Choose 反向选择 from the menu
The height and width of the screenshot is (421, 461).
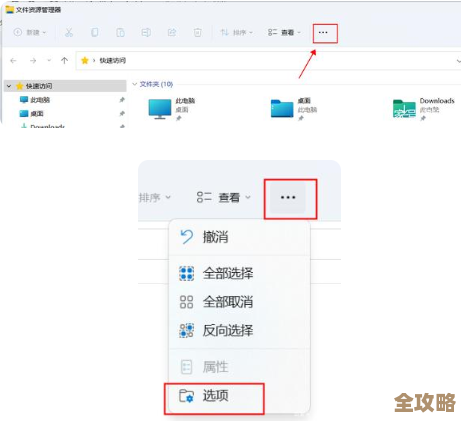coord(239,331)
